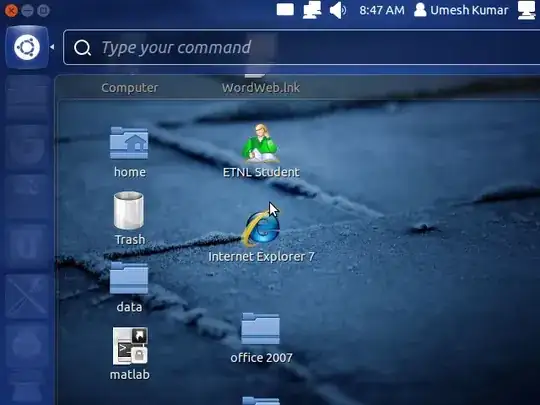Click the 'data' label text
Screen dimensions: 540x405
129,307
